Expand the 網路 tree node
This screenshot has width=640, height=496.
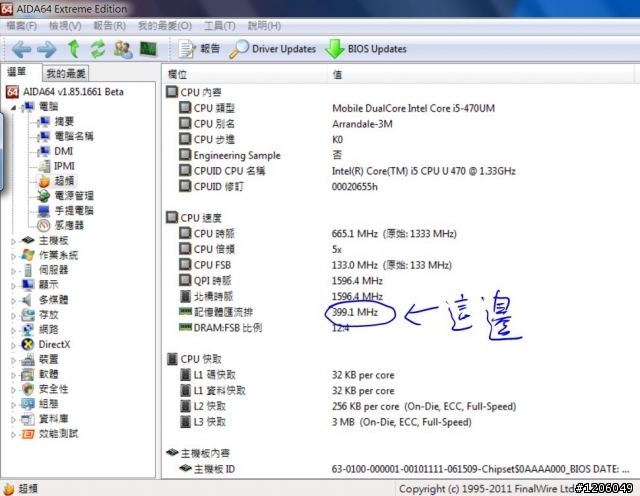click(13, 330)
